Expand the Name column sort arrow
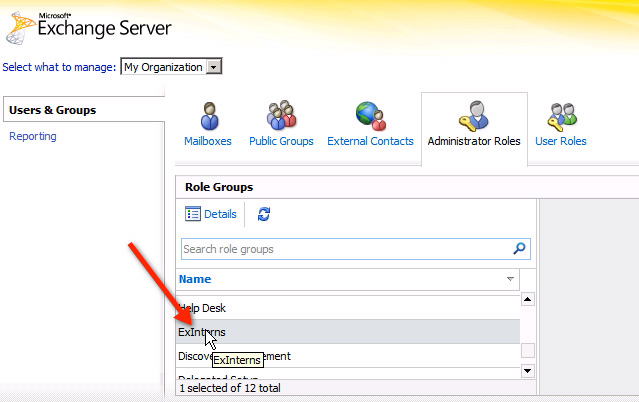639x402 pixels. [x=511, y=279]
